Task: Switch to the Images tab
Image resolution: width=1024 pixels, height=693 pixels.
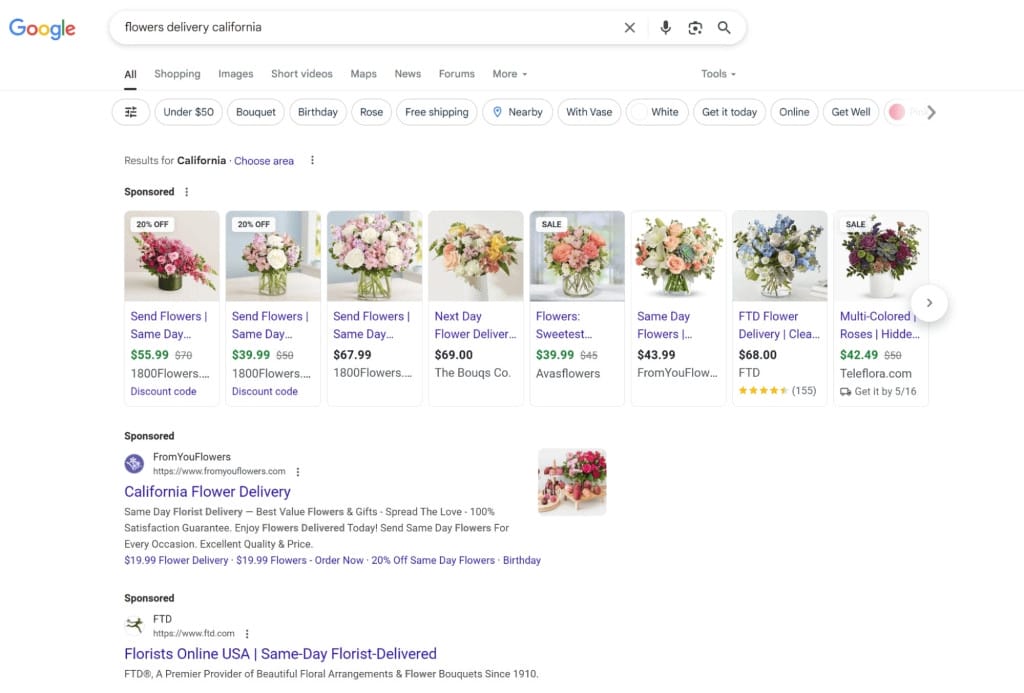Action: pos(236,74)
